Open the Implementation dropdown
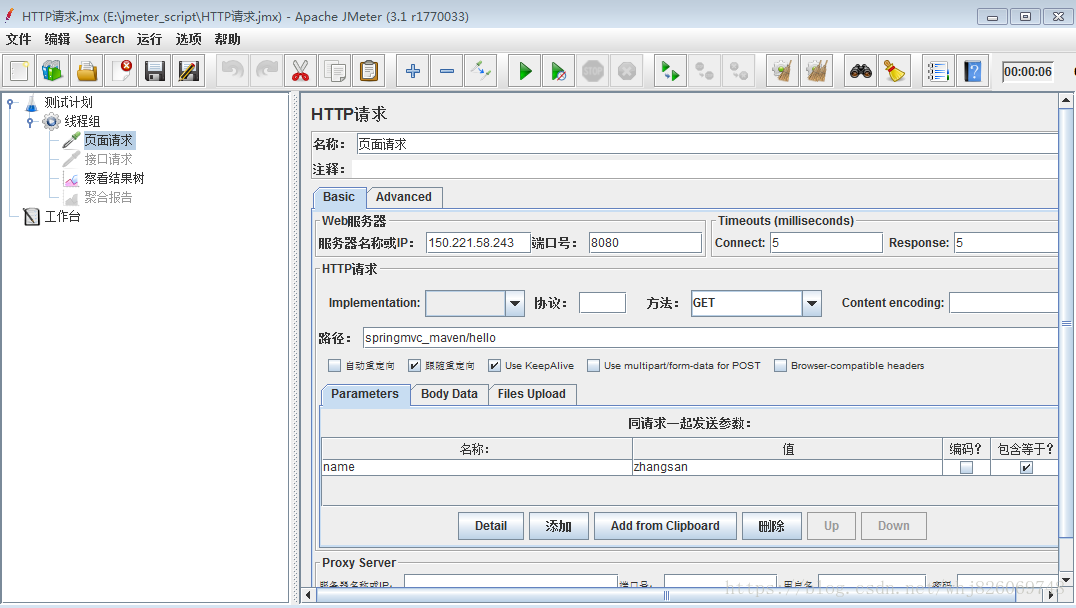 pyautogui.click(x=515, y=303)
